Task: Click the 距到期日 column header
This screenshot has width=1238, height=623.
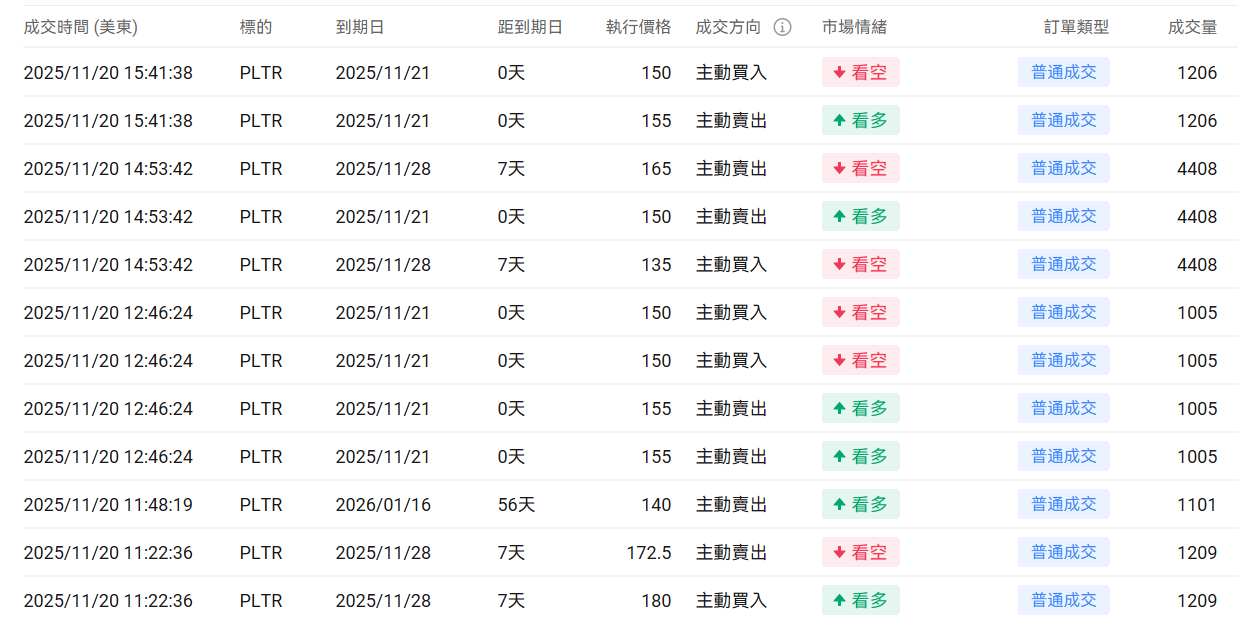Action: coord(530,27)
